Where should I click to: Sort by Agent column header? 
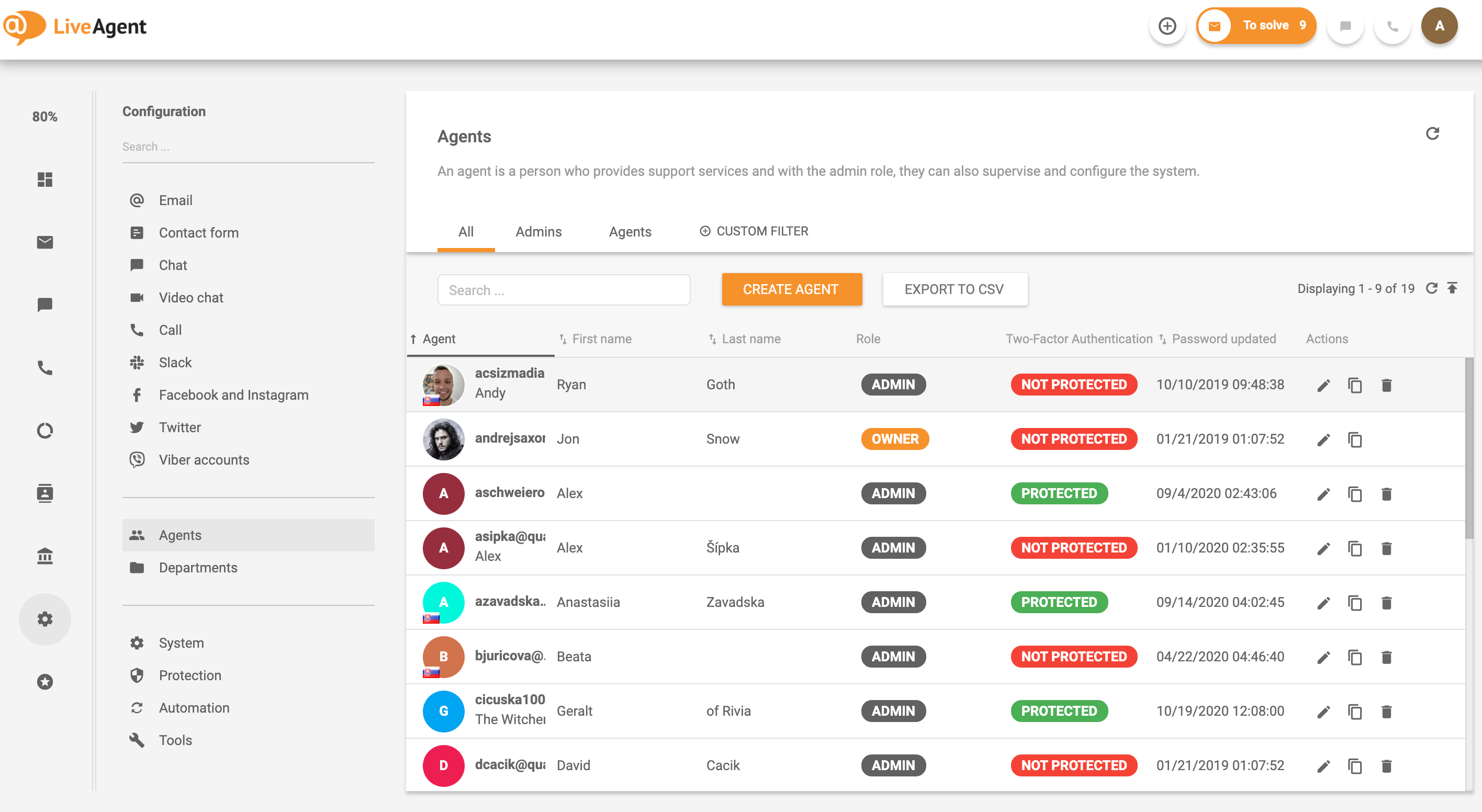[x=439, y=339]
